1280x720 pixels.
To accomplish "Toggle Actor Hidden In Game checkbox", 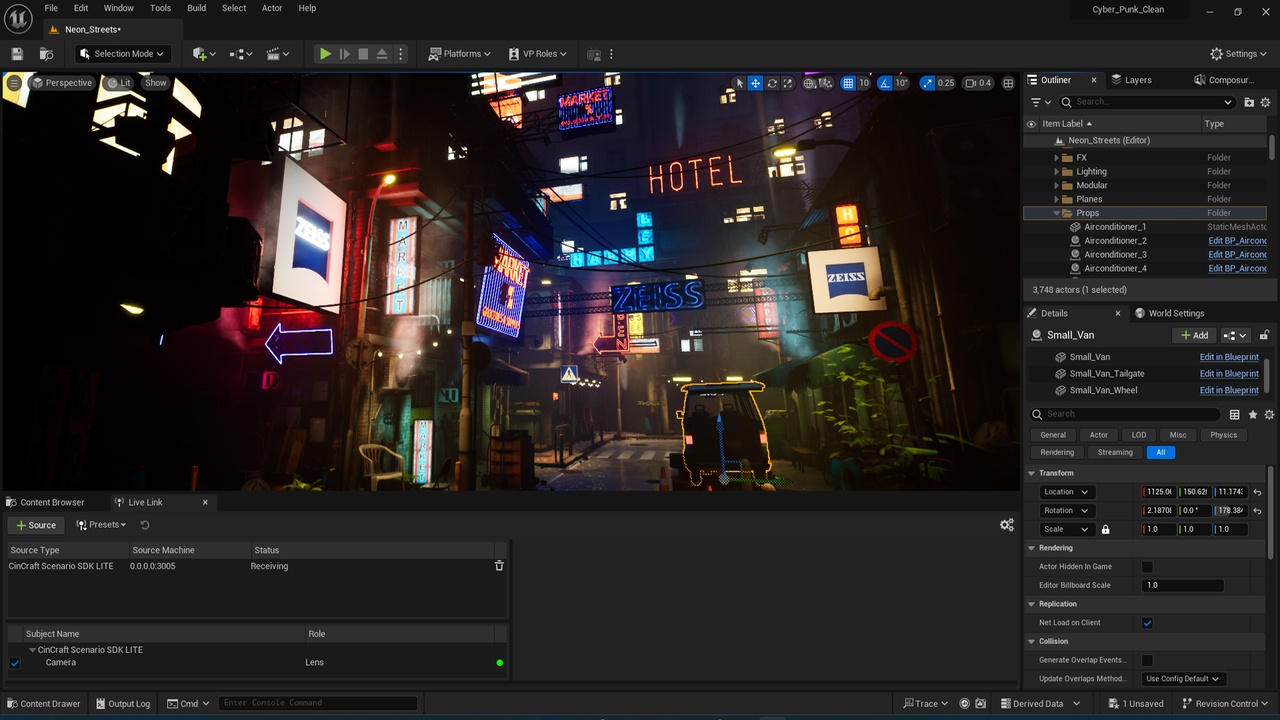I will 1147,567.
